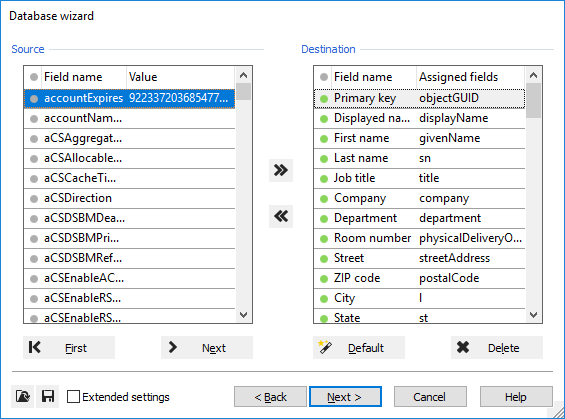Open Help for the wizard
565x419 pixels.
click(x=516, y=397)
